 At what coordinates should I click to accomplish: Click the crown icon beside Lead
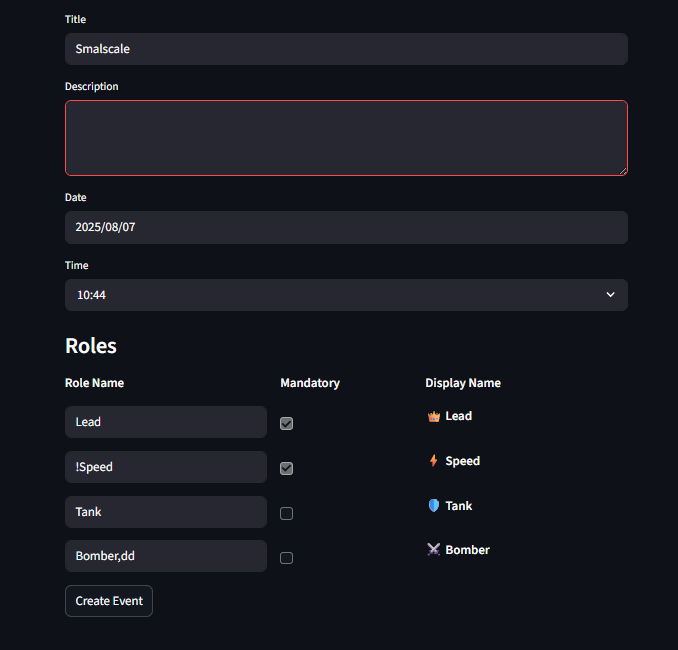coord(433,416)
